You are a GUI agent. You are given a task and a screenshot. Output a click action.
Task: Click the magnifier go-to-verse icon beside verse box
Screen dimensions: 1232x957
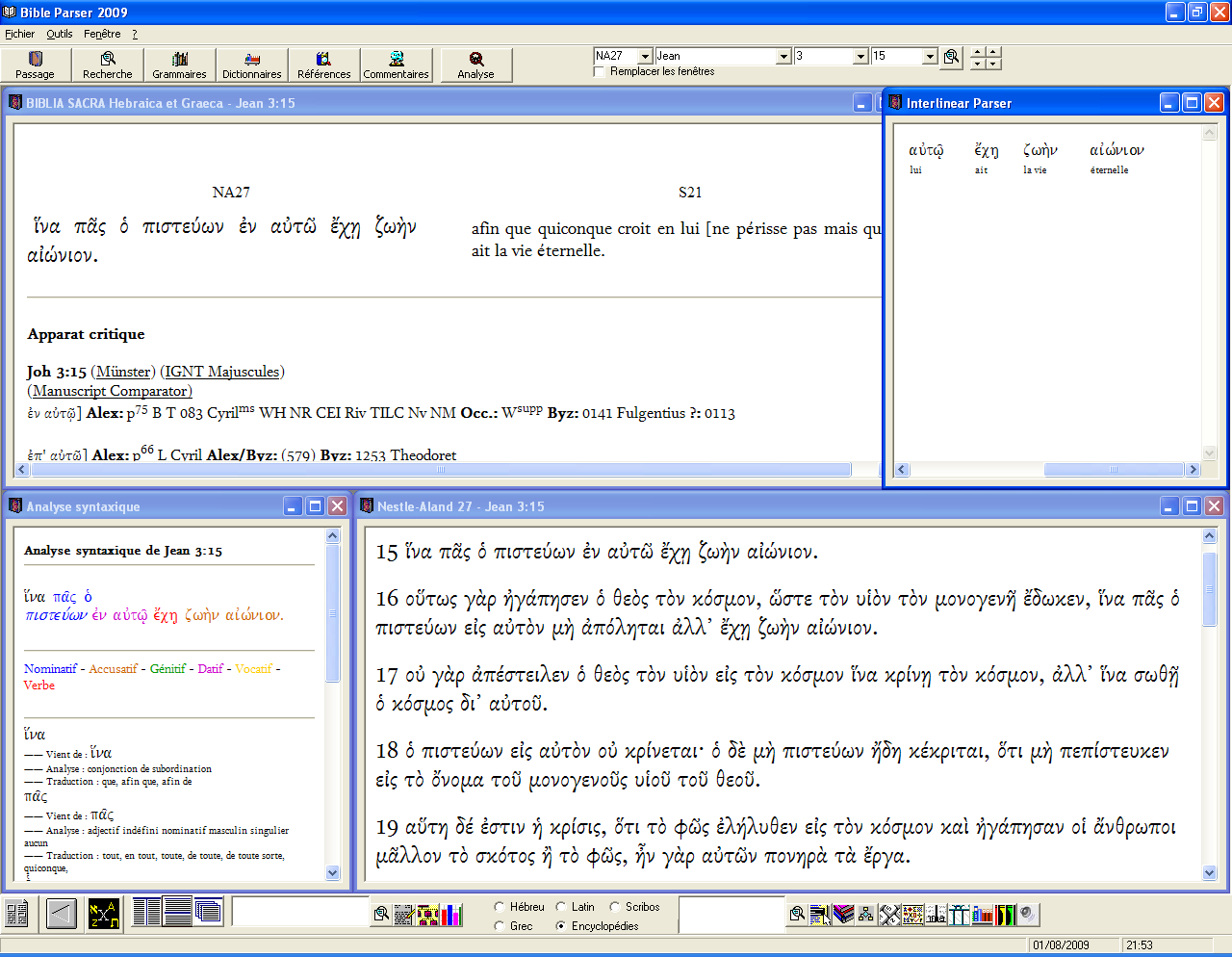tap(952, 57)
